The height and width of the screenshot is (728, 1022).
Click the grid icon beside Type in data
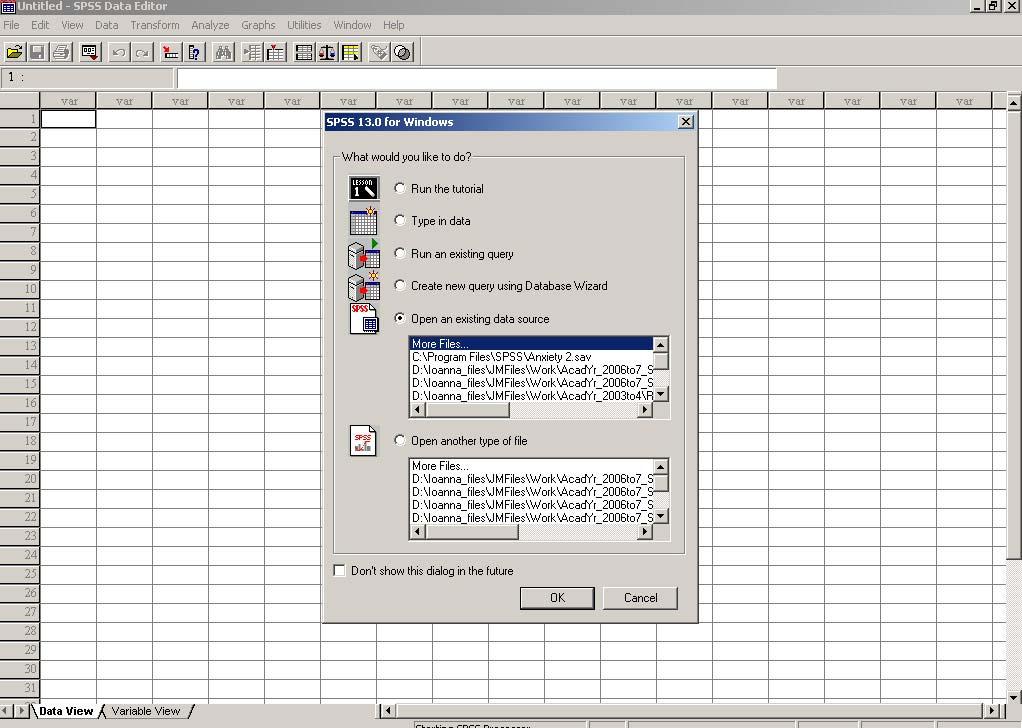pos(364,221)
